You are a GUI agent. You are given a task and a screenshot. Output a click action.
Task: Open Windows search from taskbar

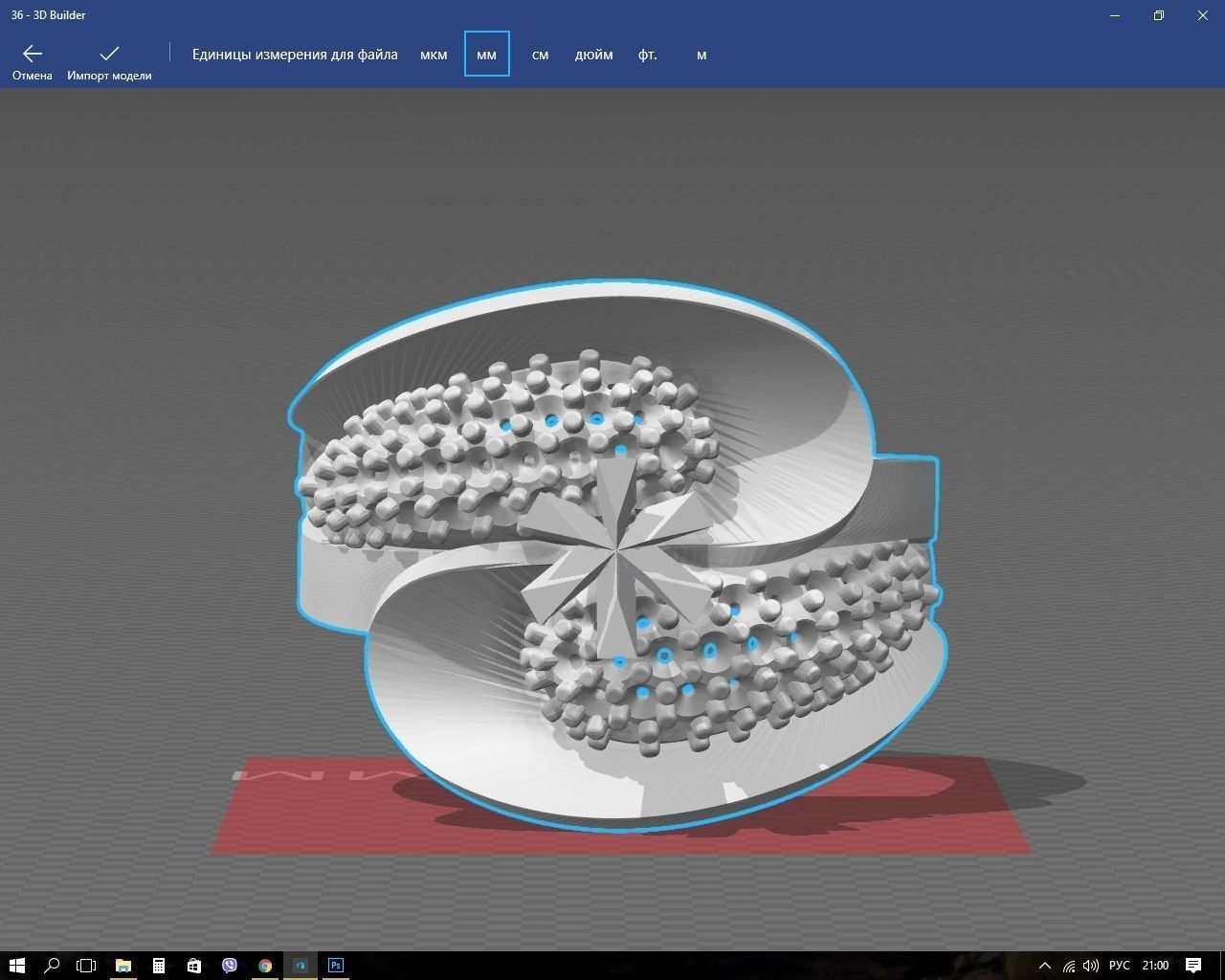point(52,965)
